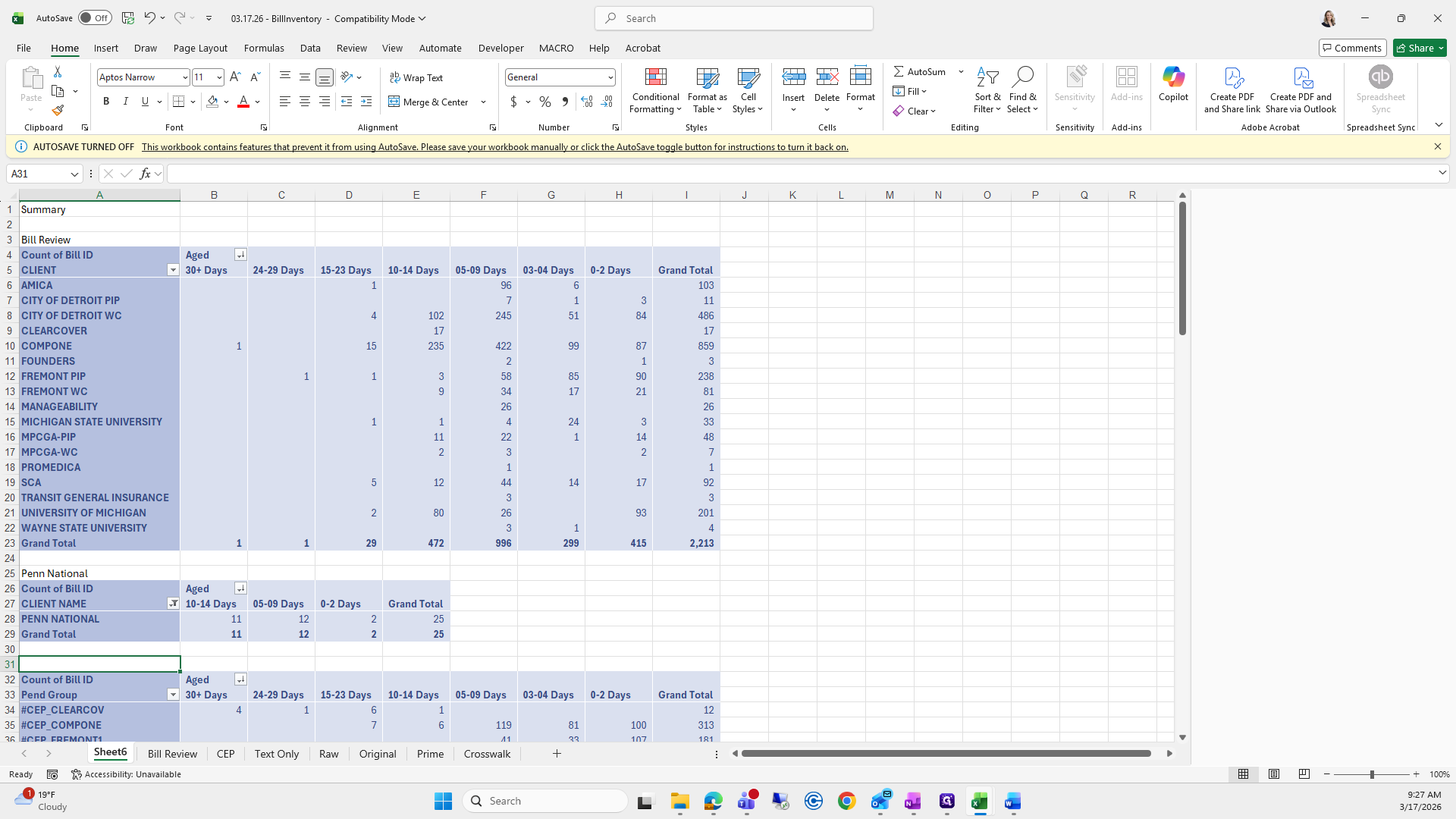The height and width of the screenshot is (819, 1456).
Task: Open the number format dropdown
Action: [x=610, y=77]
